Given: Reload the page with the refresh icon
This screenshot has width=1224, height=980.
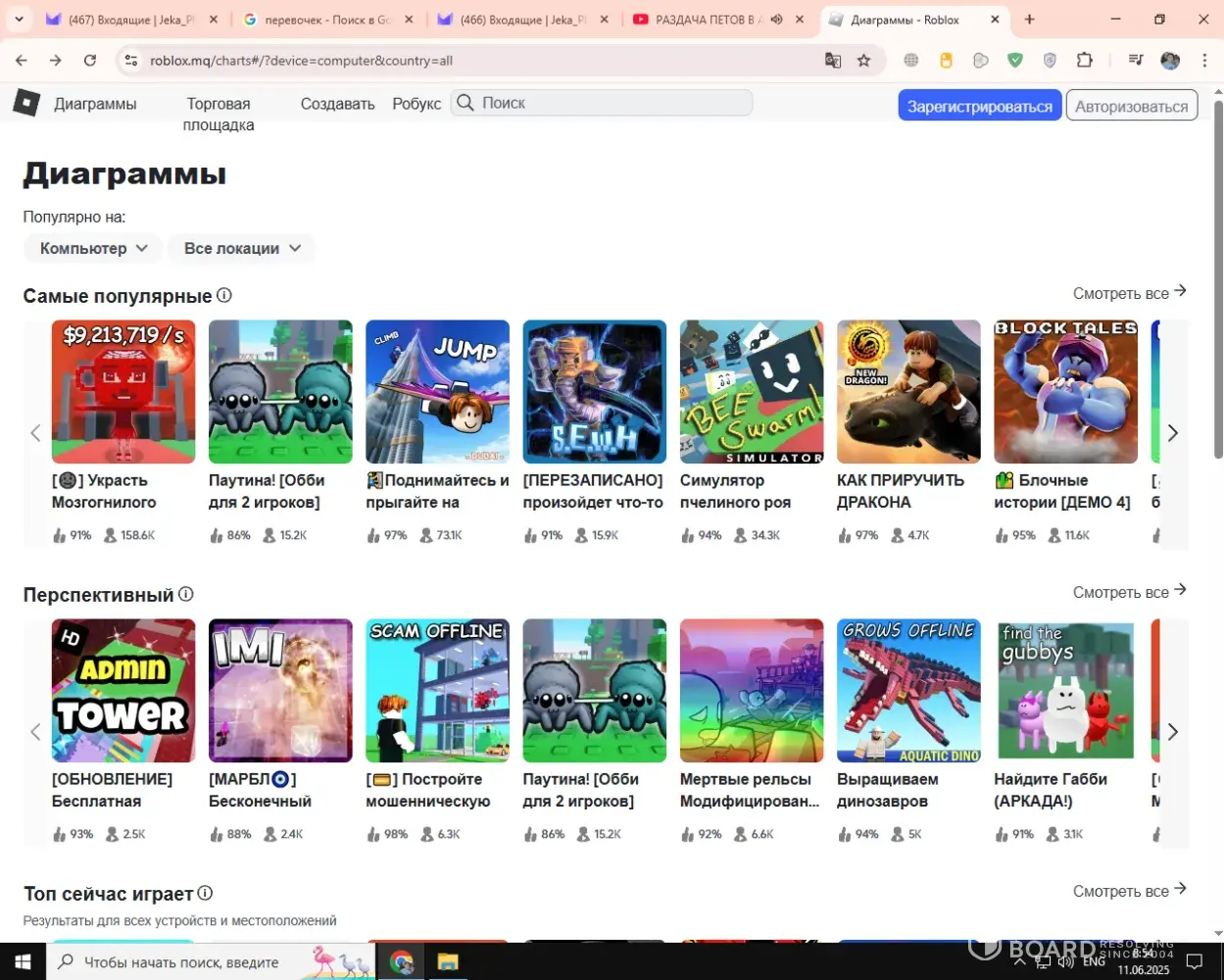Looking at the screenshot, I should 90,61.
